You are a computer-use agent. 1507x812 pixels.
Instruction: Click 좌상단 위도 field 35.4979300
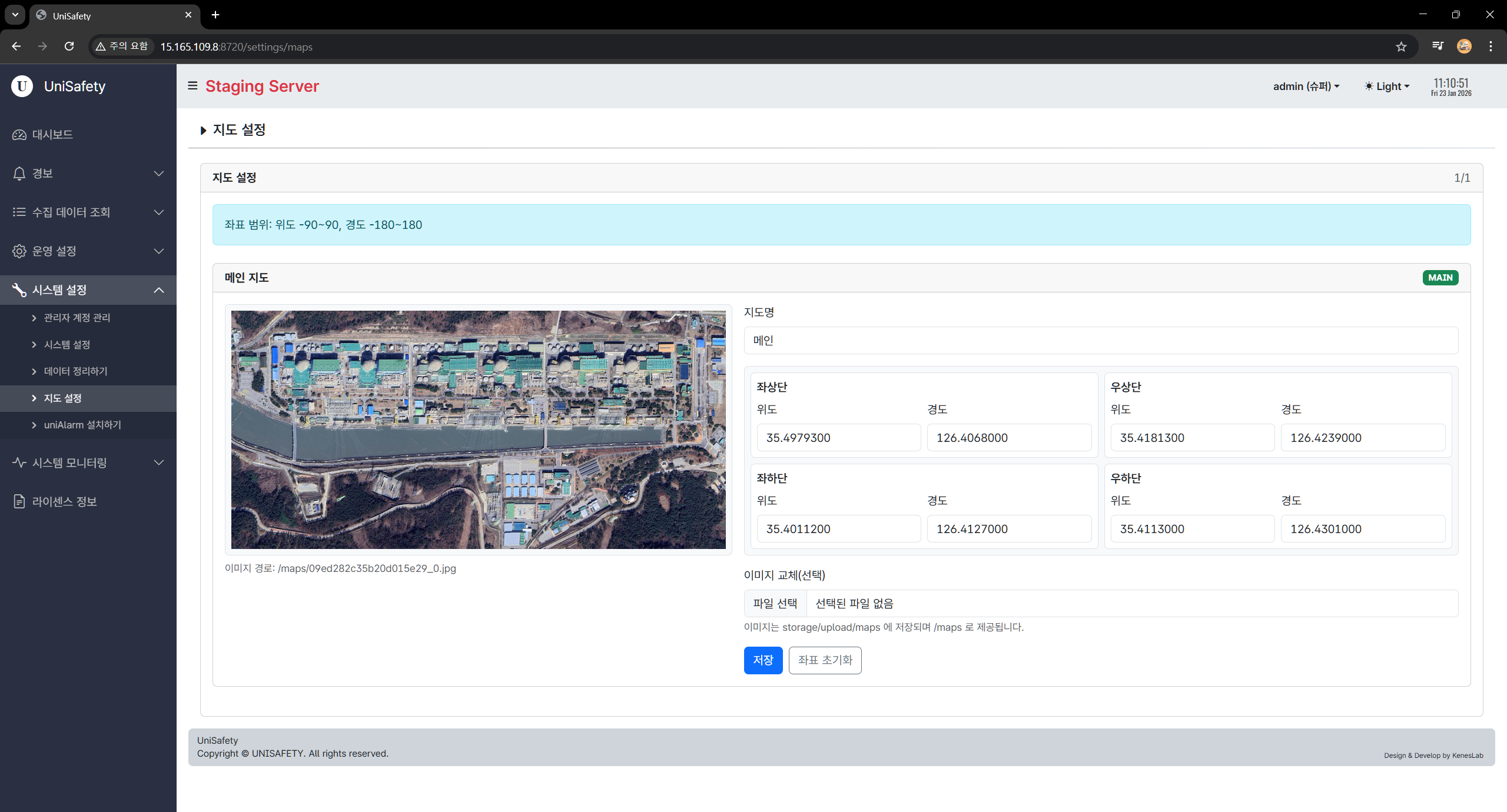839,438
